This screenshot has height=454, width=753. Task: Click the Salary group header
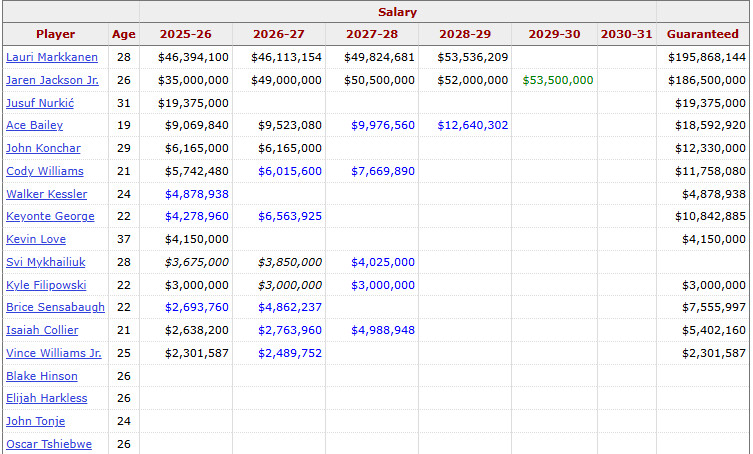tap(398, 12)
